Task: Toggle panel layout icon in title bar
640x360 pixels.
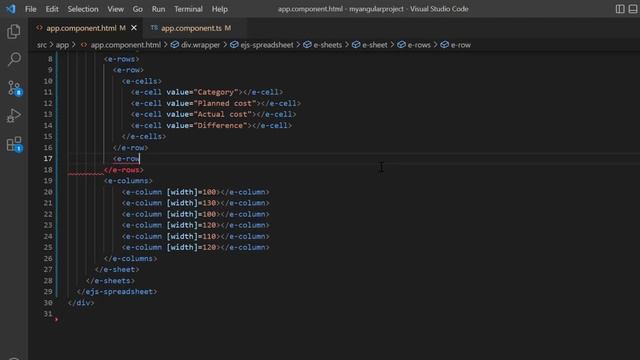Action: pyautogui.click(x=633, y=9)
